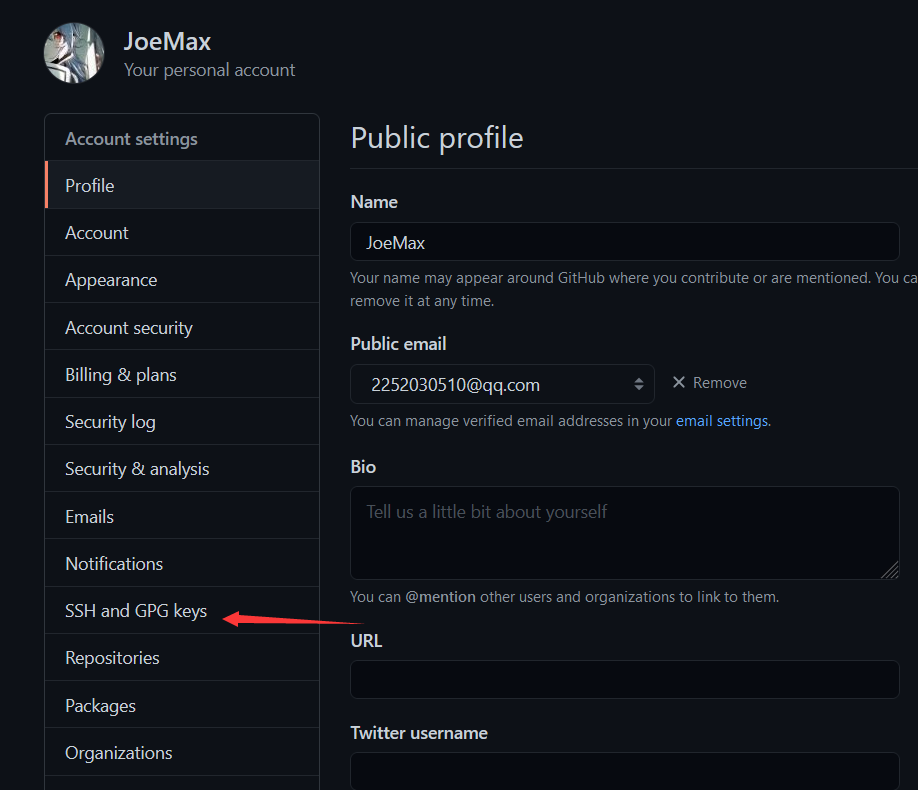Open Organizations settings
This screenshot has width=918, height=790.
(182, 753)
